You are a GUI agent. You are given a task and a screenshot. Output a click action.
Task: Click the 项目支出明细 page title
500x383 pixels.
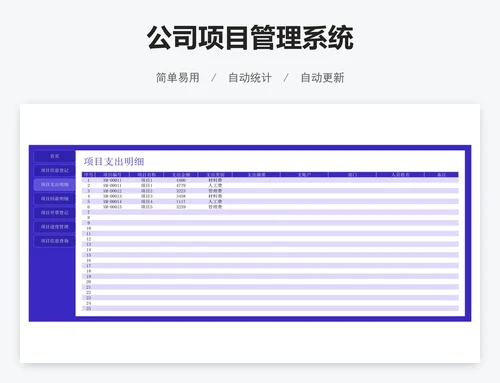click(x=114, y=162)
